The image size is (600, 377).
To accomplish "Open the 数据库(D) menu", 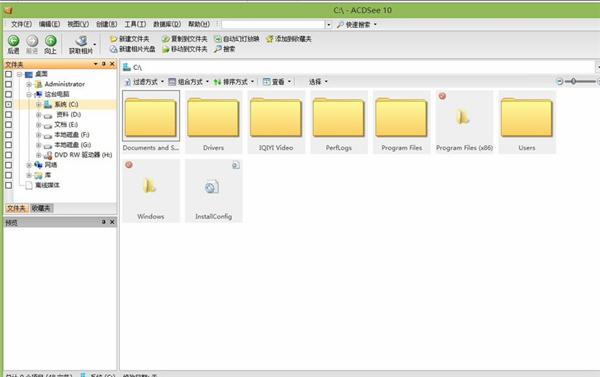I will pyautogui.click(x=167, y=24).
